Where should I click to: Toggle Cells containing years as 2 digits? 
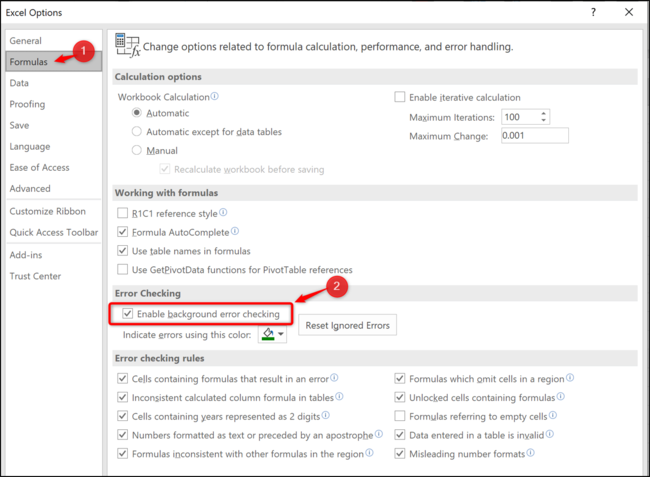[122, 416]
